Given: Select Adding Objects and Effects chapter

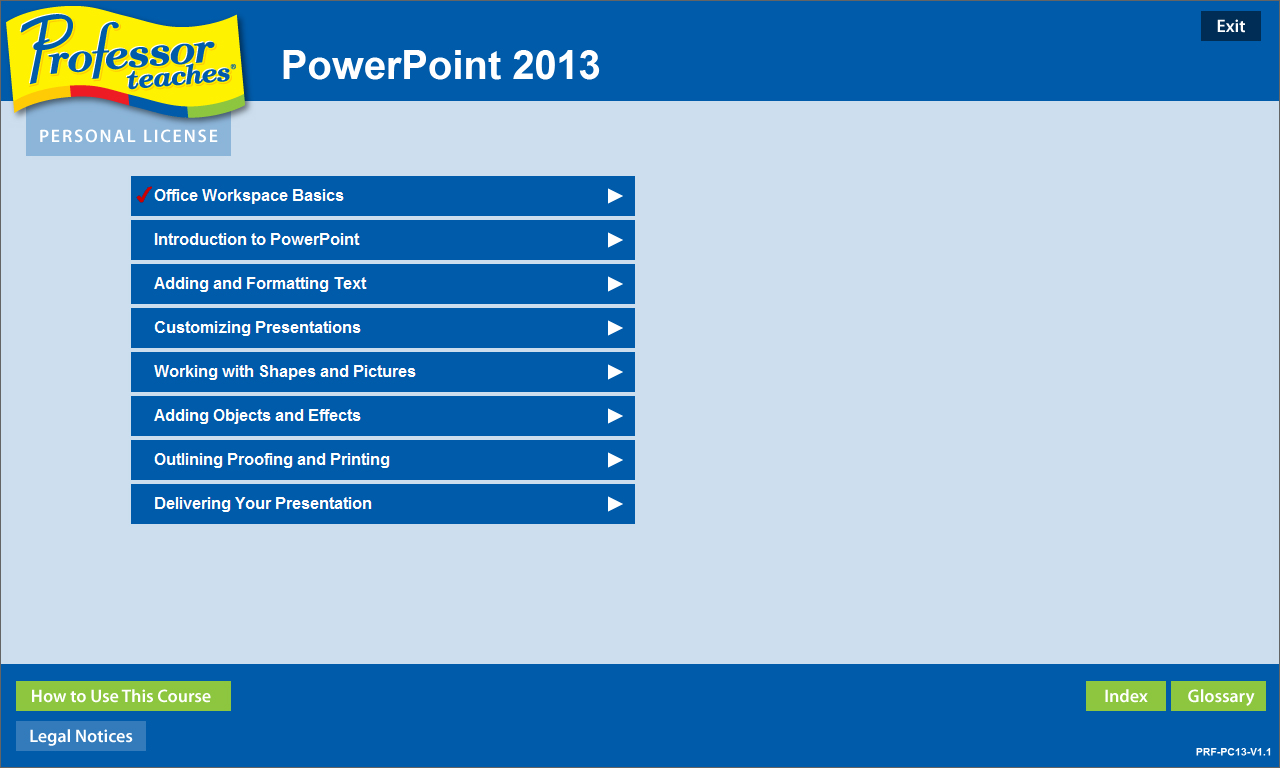Looking at the screenshot, I should click(383, 416).
